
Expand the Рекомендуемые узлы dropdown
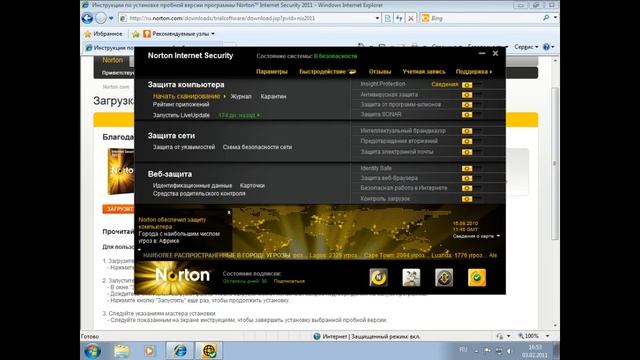pyautogui.click(x=213, y=34)
